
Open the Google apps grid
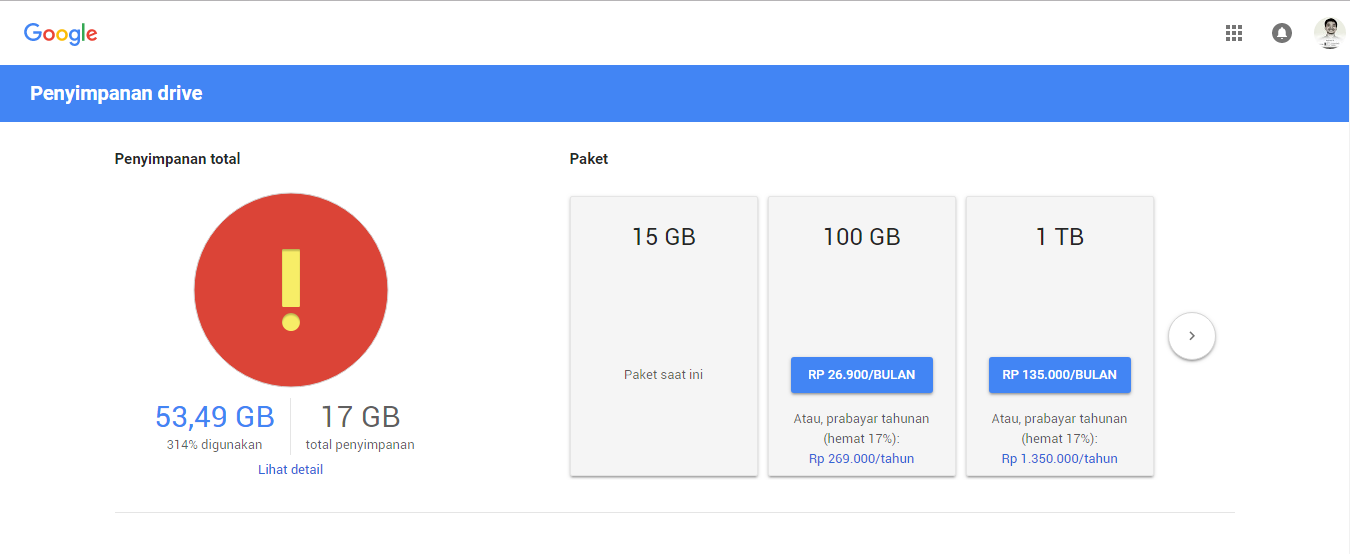[1234, 33]
